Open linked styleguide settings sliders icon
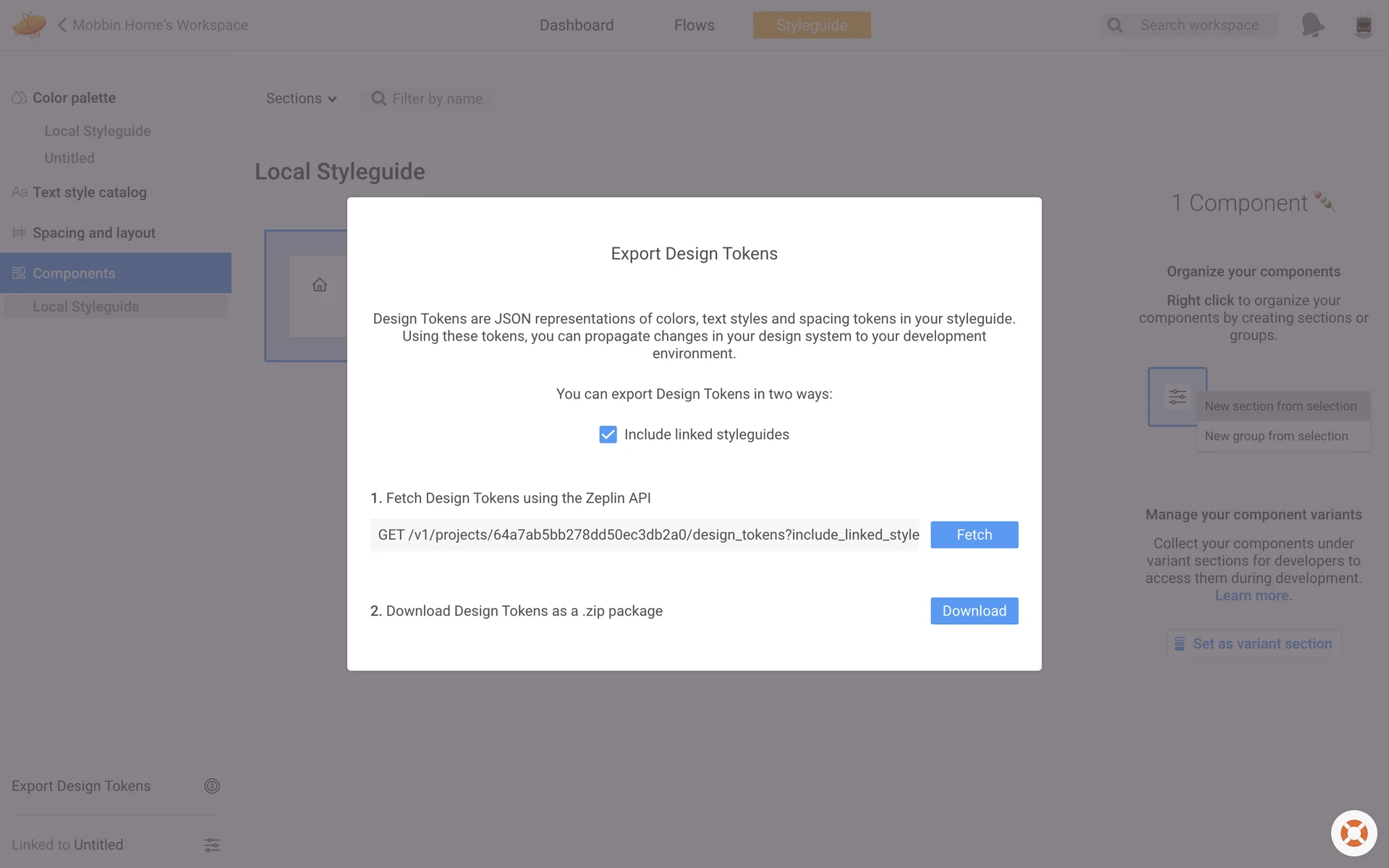Screen dimensions: 1389x868 [x=211, y=845]
